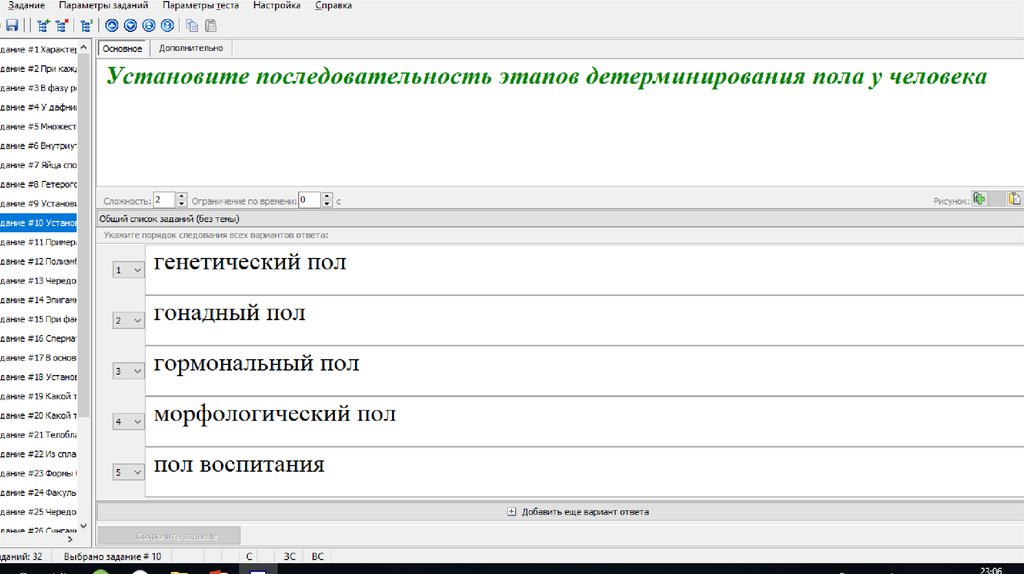Attach picture using paperclip plus icon
The image size is (1024, 574).
click(980, 199)
